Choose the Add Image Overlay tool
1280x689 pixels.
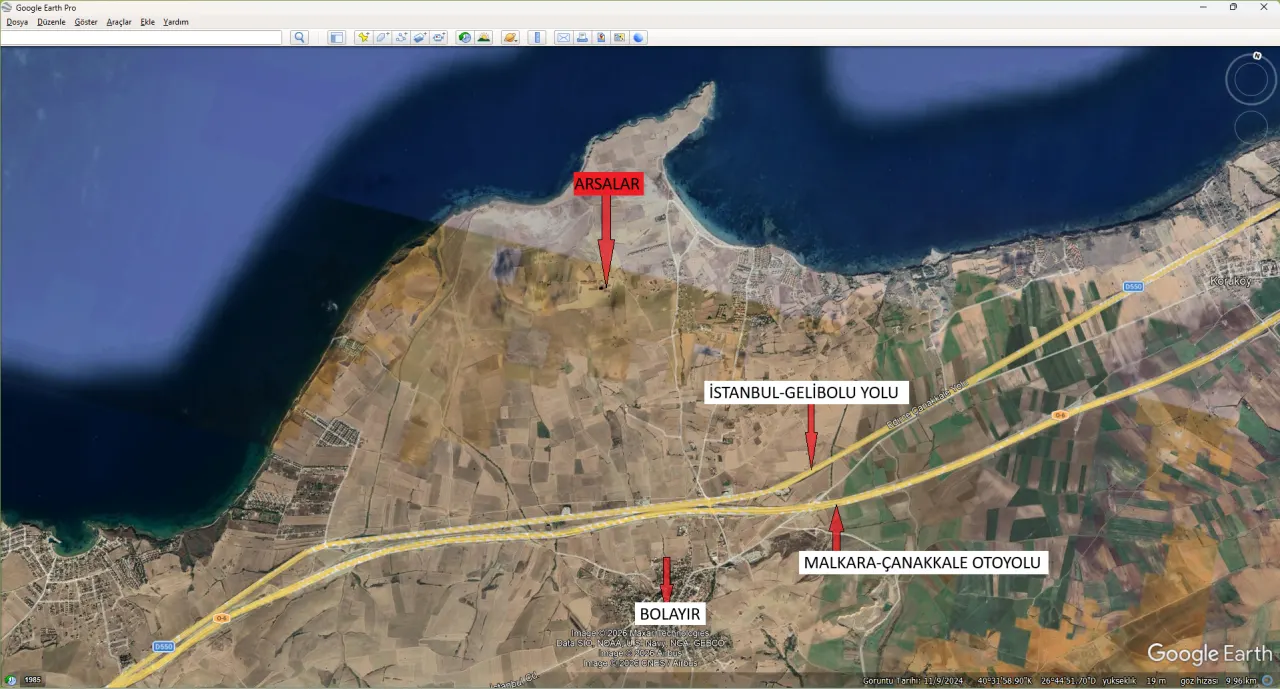(420, 38)
